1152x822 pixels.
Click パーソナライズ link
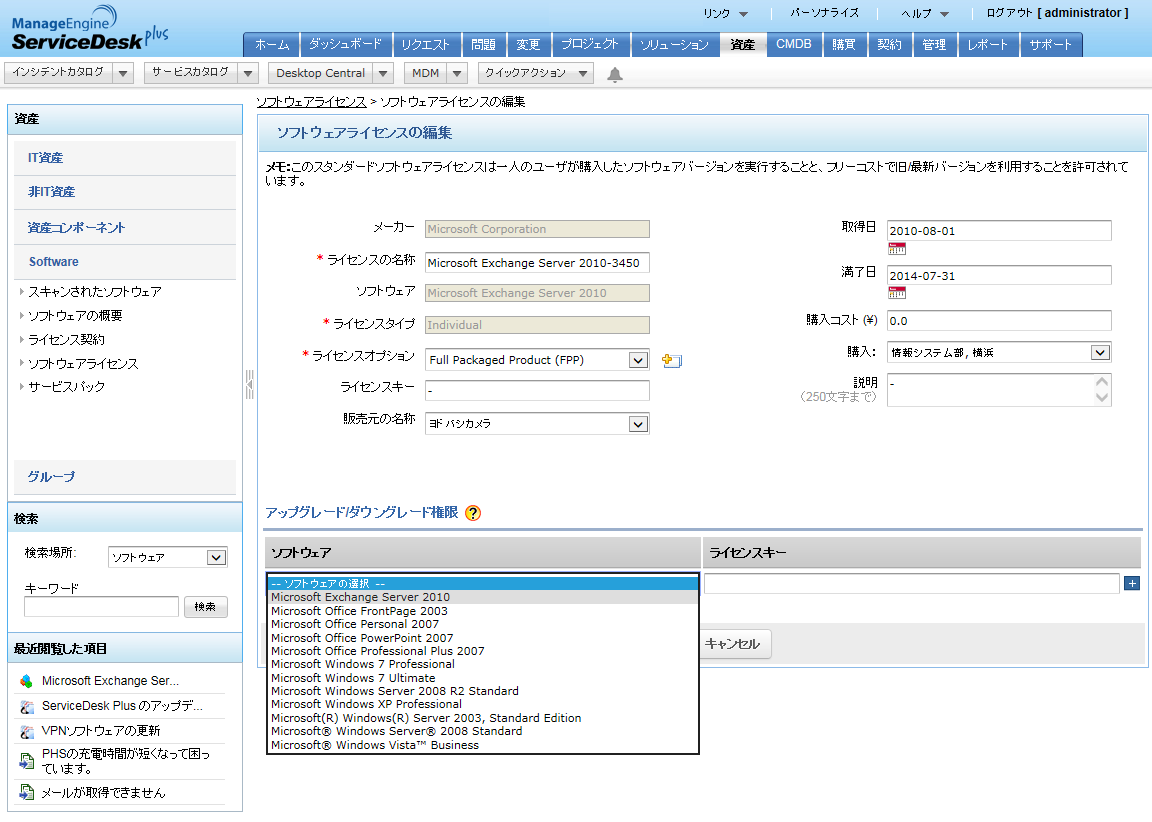(x=824, y=13)
